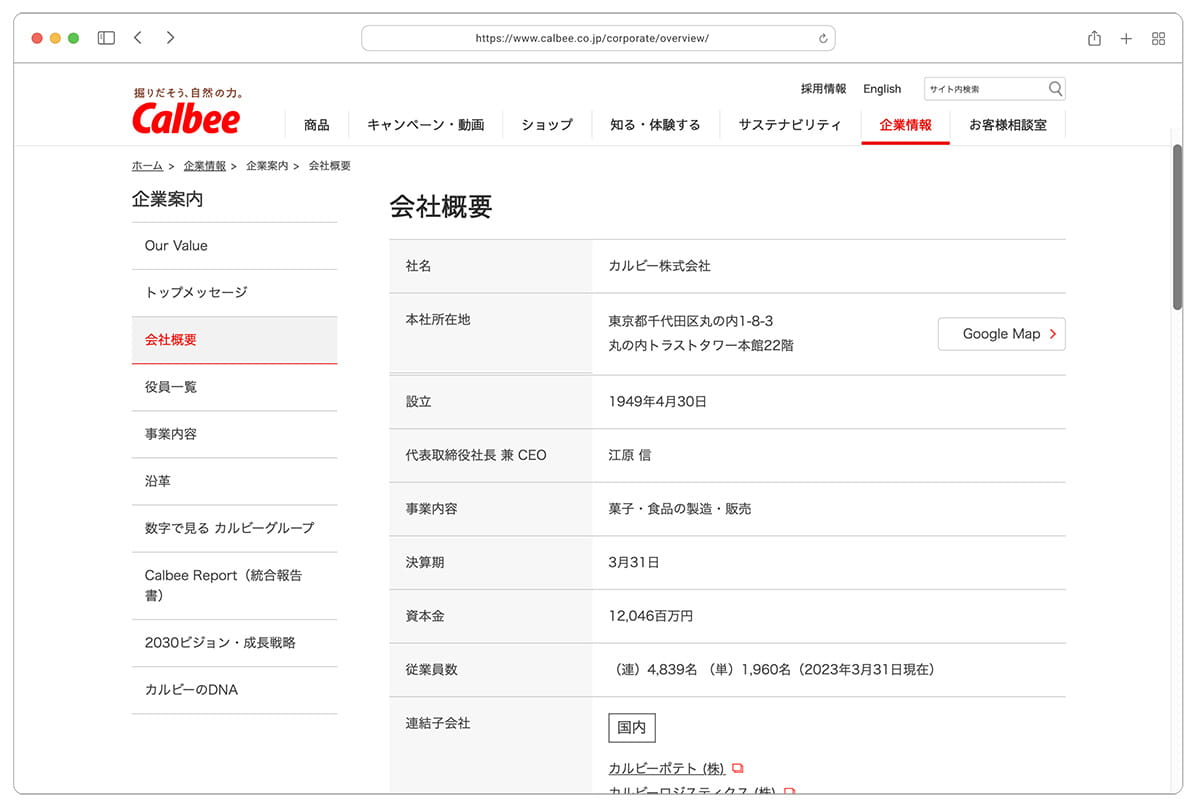
Task: Click the tab overview grid icon
Action: click(1158, 37)
